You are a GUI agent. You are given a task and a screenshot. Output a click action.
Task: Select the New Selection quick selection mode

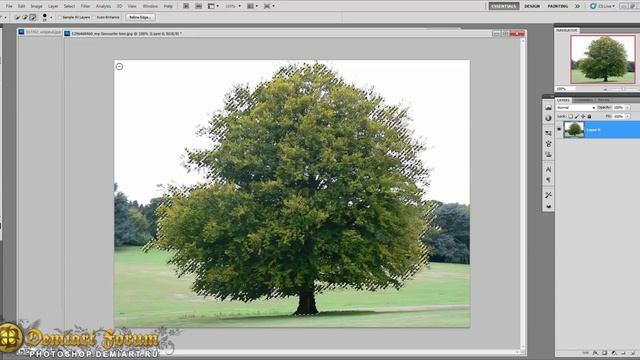click(17, 17)
